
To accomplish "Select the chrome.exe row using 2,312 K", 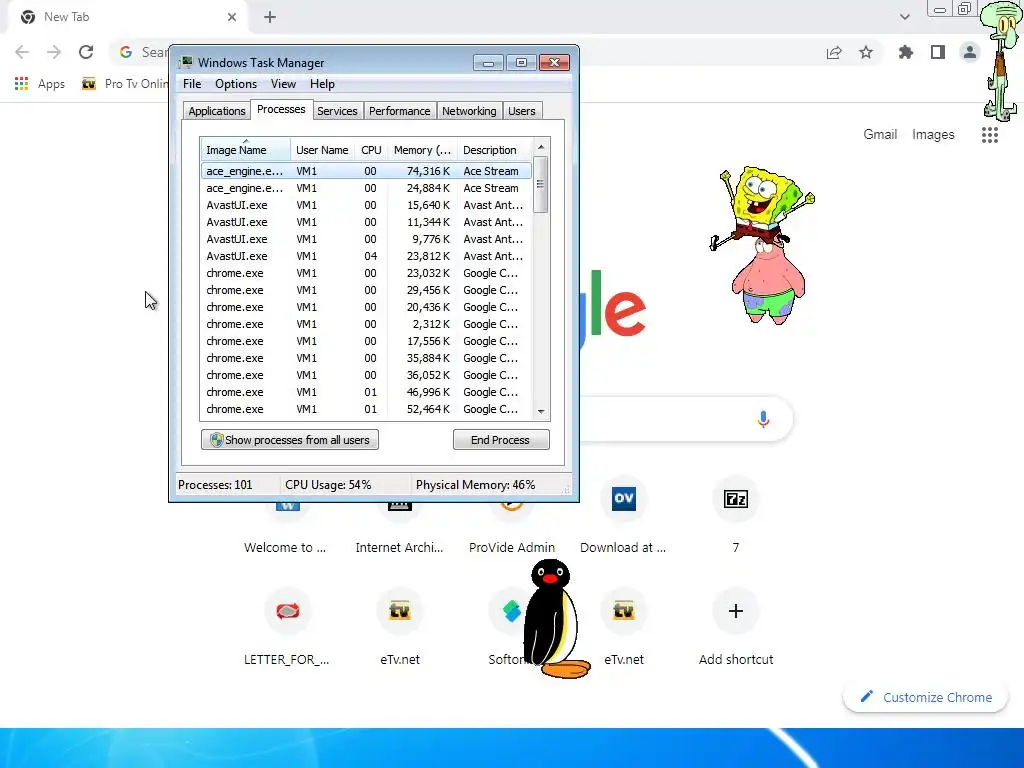I will (366, 324).
